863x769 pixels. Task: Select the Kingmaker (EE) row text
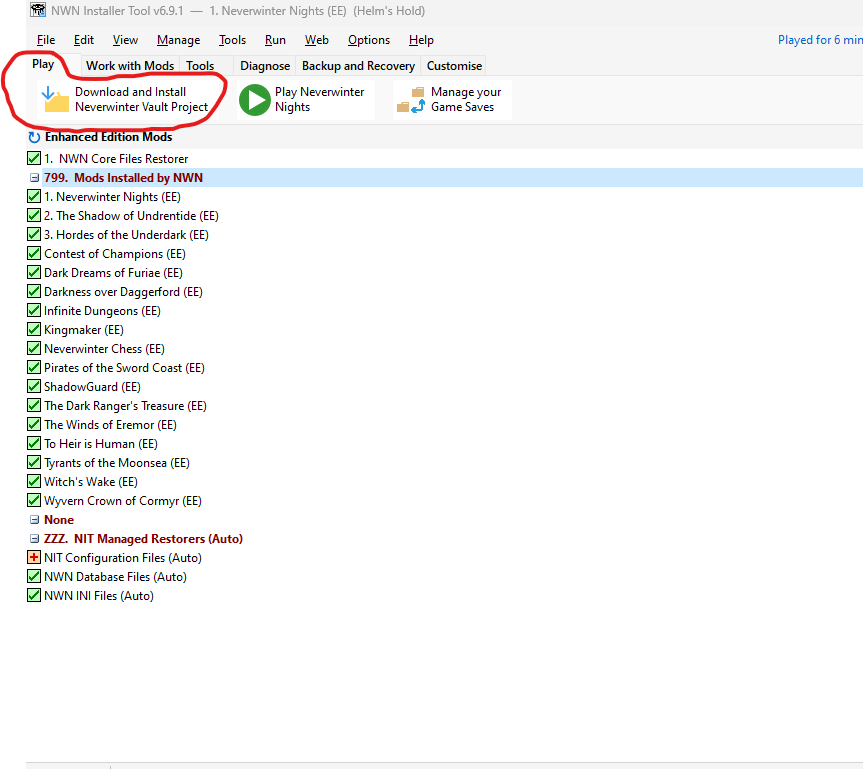(x=84, y=330)
